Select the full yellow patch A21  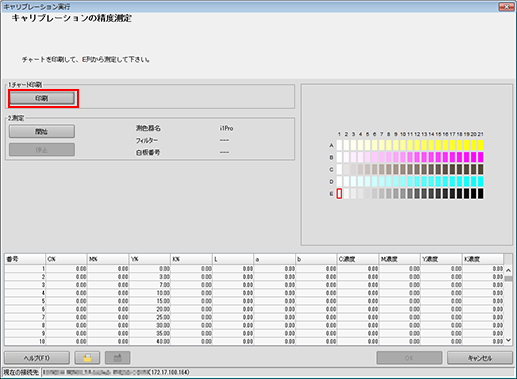click(481, 145)
